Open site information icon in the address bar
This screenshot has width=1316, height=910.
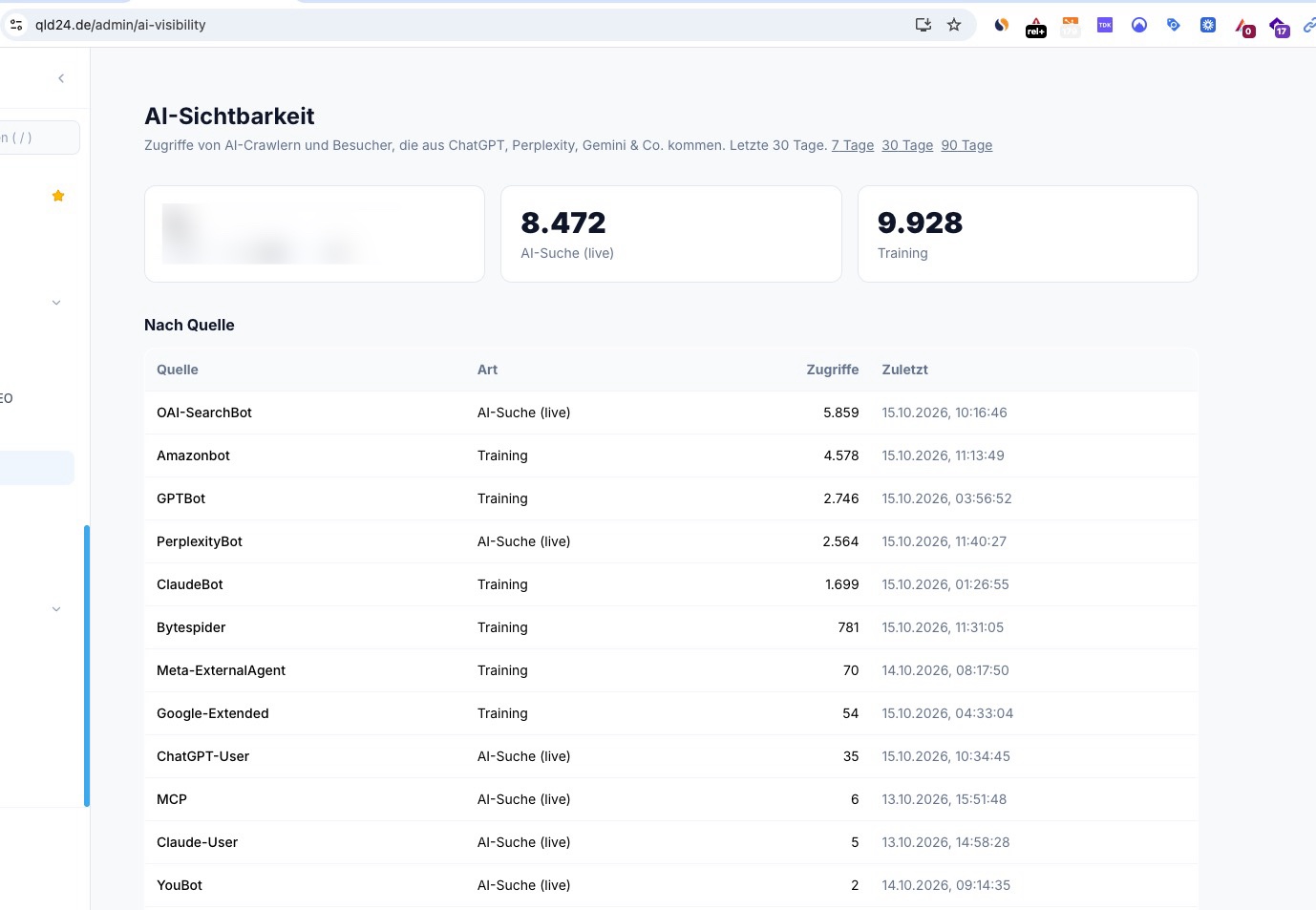[x=16, y=25]
